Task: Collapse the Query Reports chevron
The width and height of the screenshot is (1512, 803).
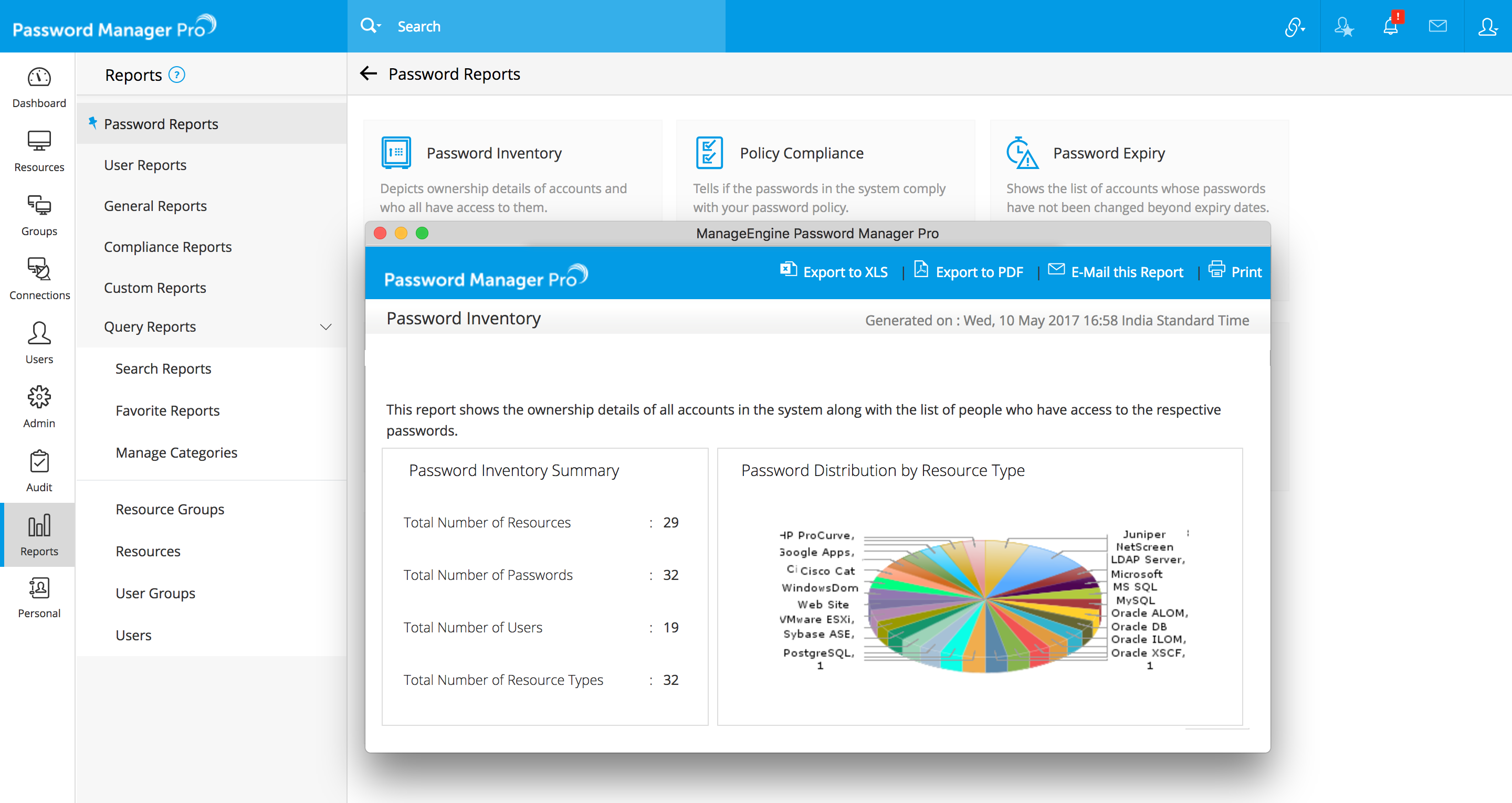Action: tap(325, 327)
